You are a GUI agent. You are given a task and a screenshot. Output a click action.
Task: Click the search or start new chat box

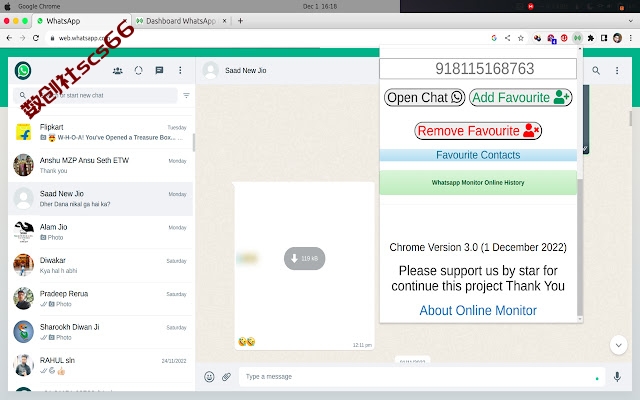[95, 96]
